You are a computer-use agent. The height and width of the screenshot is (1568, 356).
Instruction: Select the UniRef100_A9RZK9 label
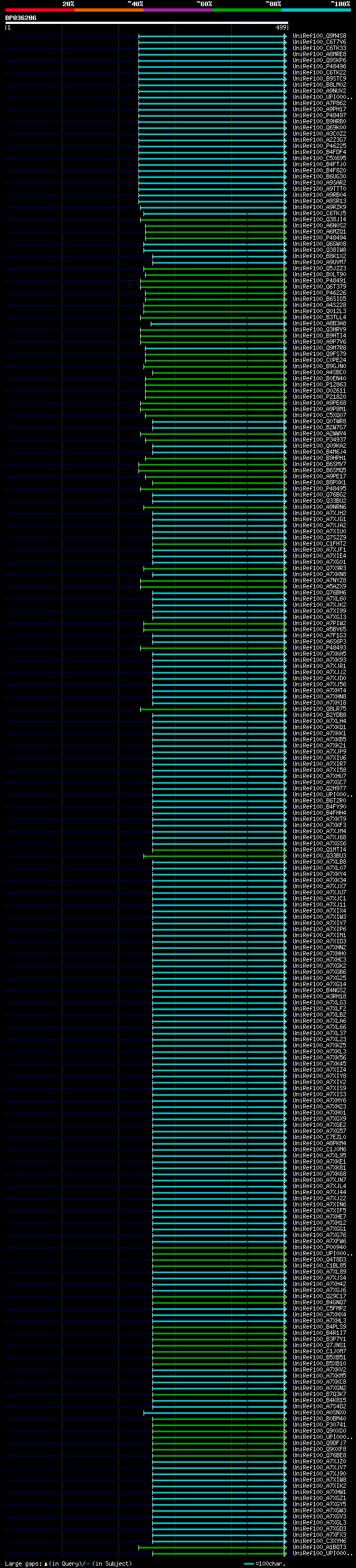pyautogui.click(x=319, y=207)
